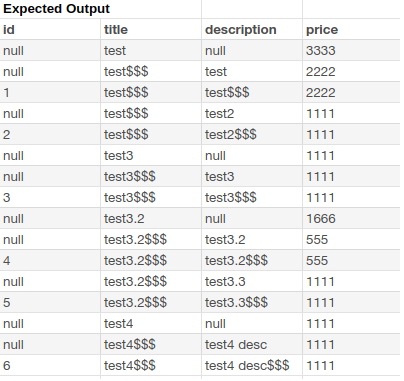This screenshot has width=404, height=381.
Task: Select the description cell 'test4 desc'
Action: [x=252, y=345]
